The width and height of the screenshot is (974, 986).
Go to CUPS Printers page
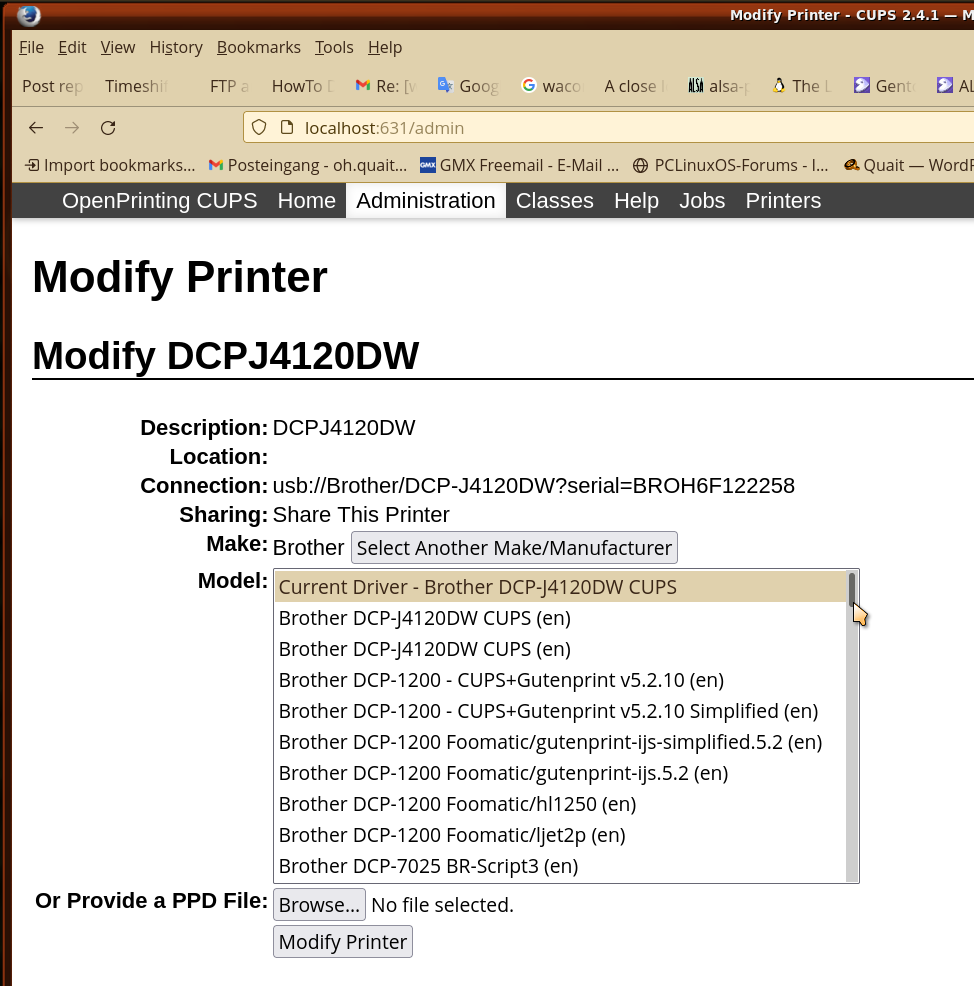783,201
